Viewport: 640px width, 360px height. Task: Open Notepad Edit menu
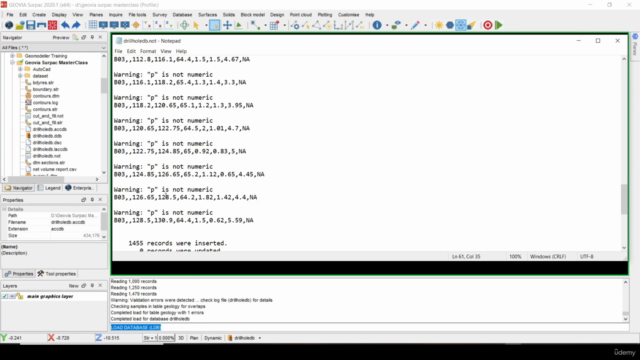131,51
